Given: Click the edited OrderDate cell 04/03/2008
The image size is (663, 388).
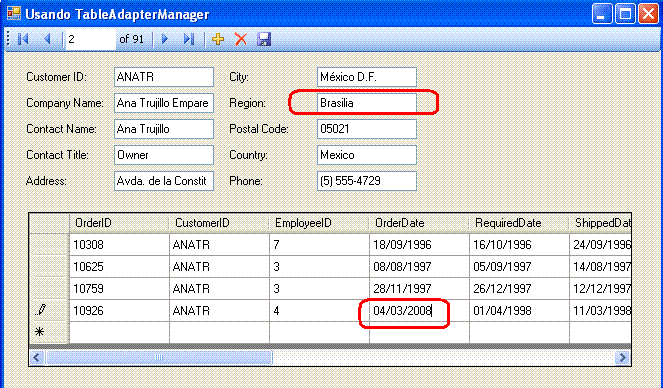Looking at the screenshot, I should [x=419, y=310].
